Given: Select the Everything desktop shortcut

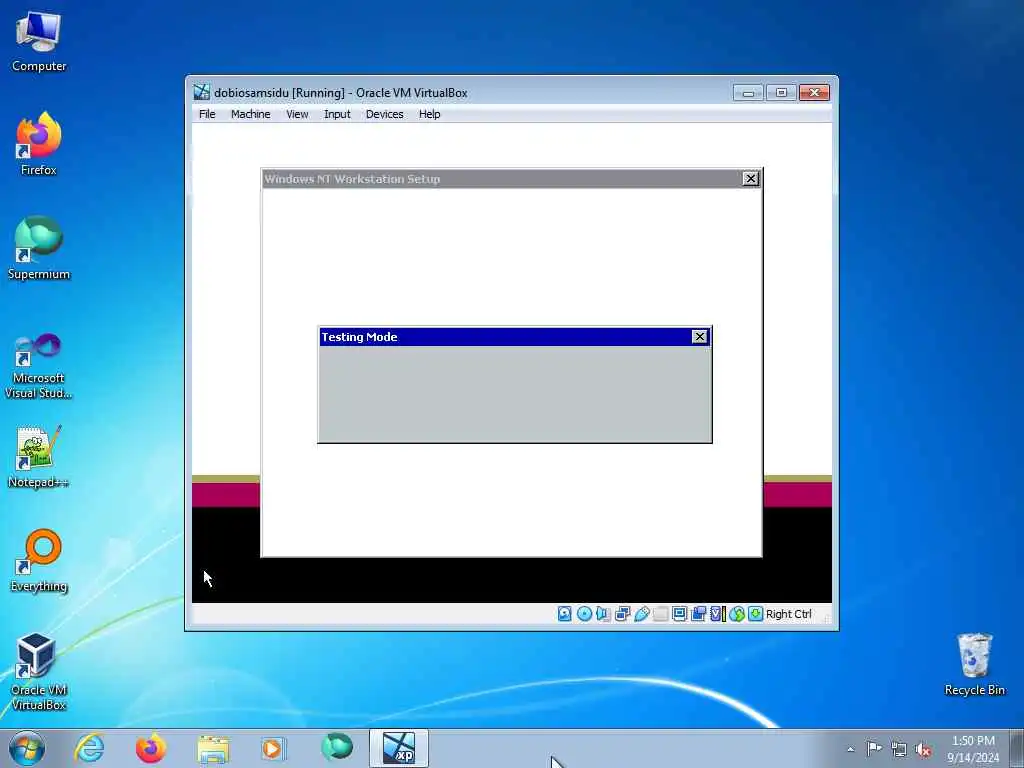Looking at the screenshot, I should (39, 560).
